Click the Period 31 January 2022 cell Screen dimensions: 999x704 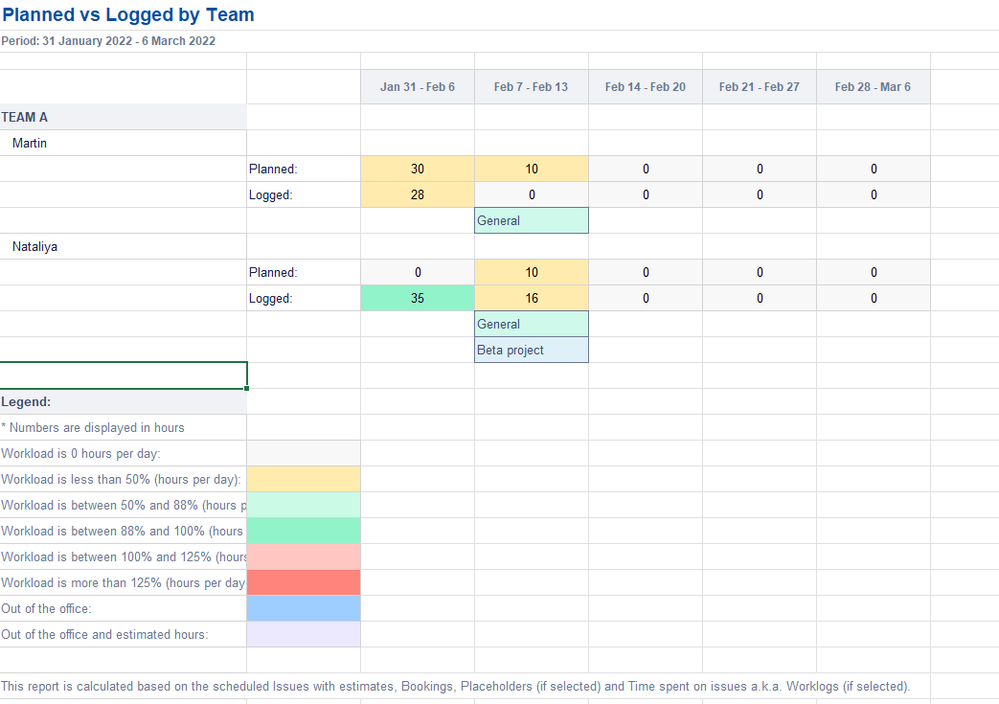pos(108,41)
